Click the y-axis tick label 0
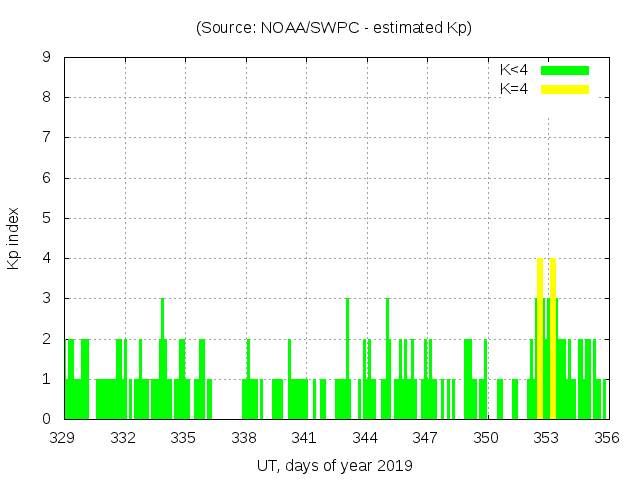This screenshot has width=640, height=480. point(46,419)
